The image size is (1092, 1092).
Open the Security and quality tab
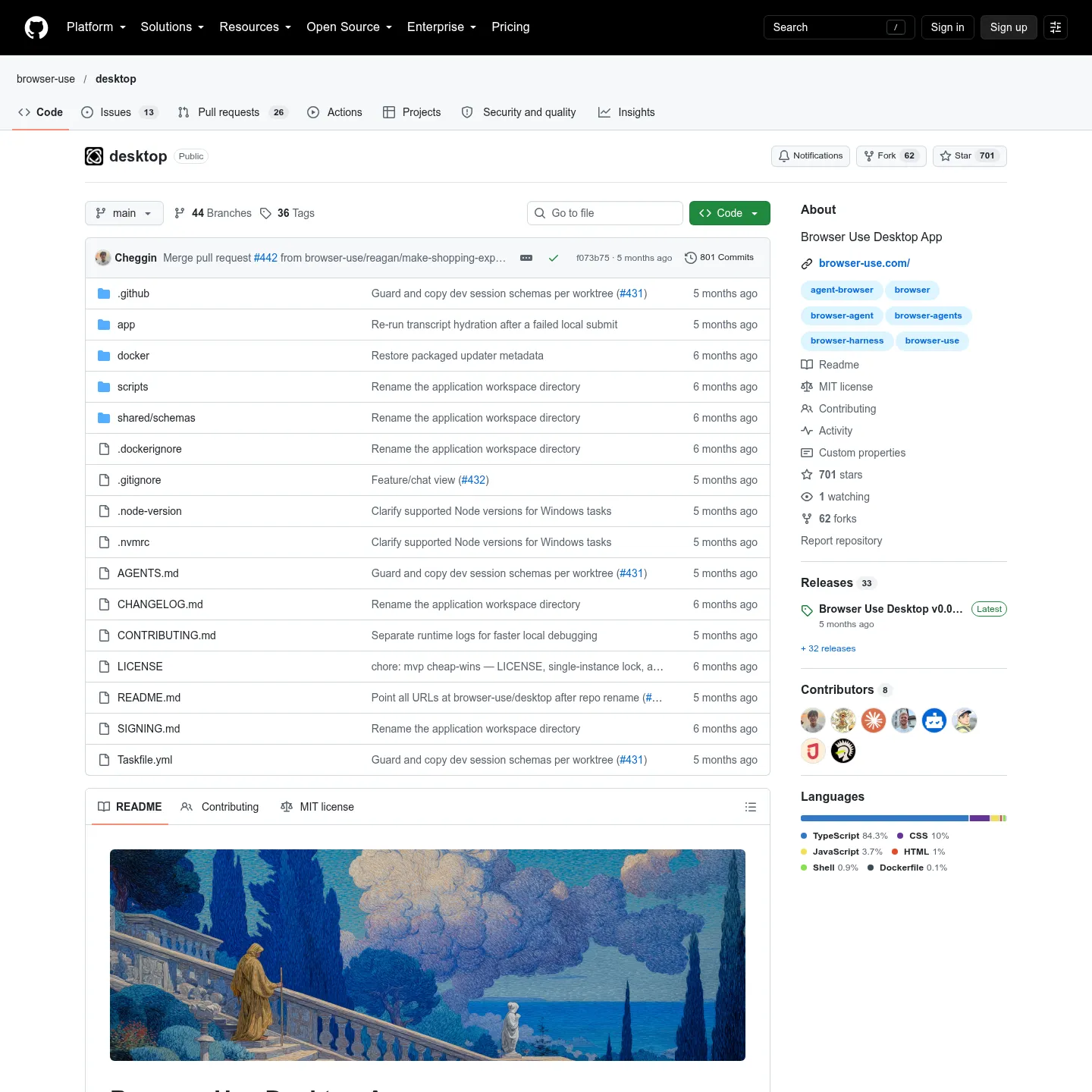pyautogui.click(x=519, y=112)
